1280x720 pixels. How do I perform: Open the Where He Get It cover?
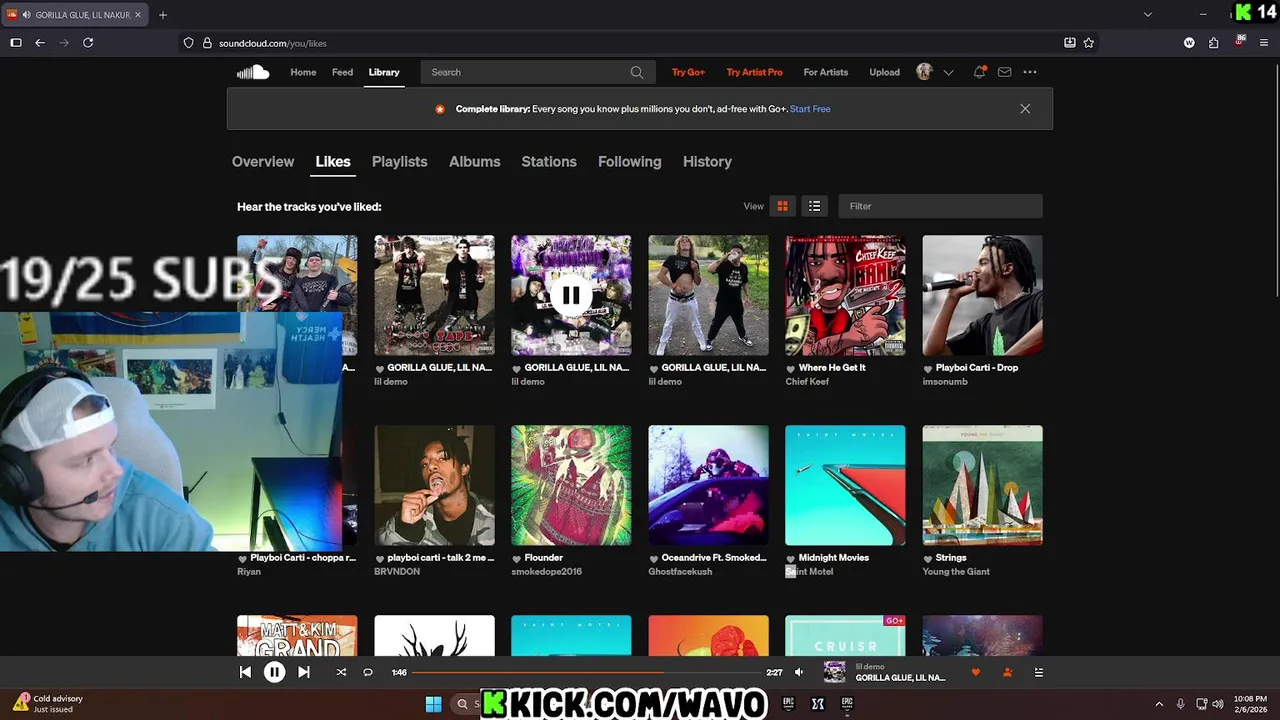(845, 295)
